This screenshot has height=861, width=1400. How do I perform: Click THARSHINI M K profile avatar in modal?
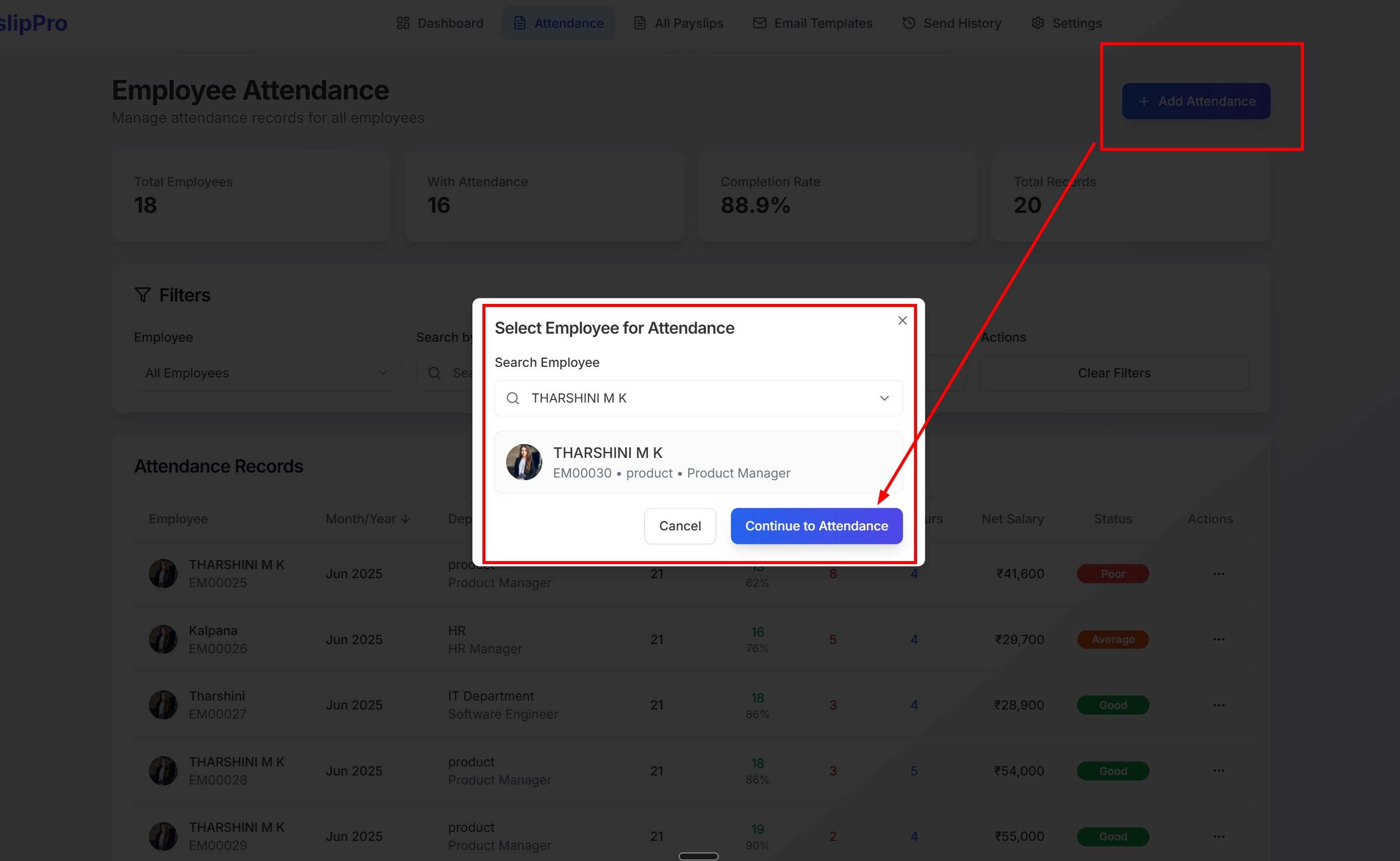click(x=524, y=462)
